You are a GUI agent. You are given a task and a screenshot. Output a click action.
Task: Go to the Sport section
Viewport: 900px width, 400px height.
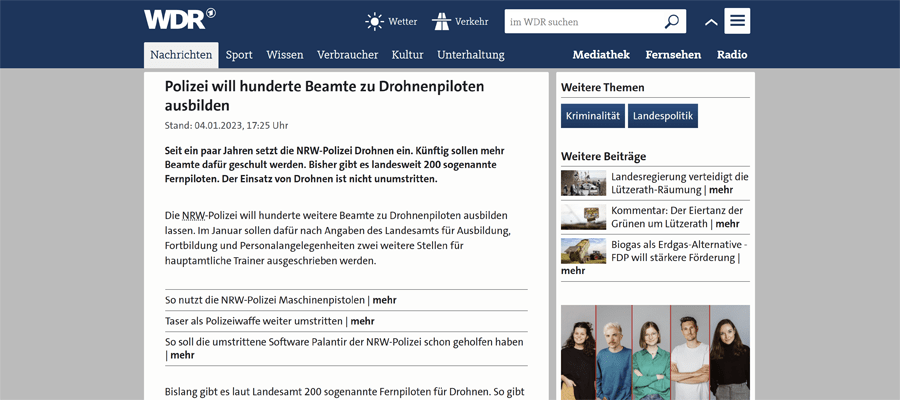pyautogui.click(x=239, y=55)
